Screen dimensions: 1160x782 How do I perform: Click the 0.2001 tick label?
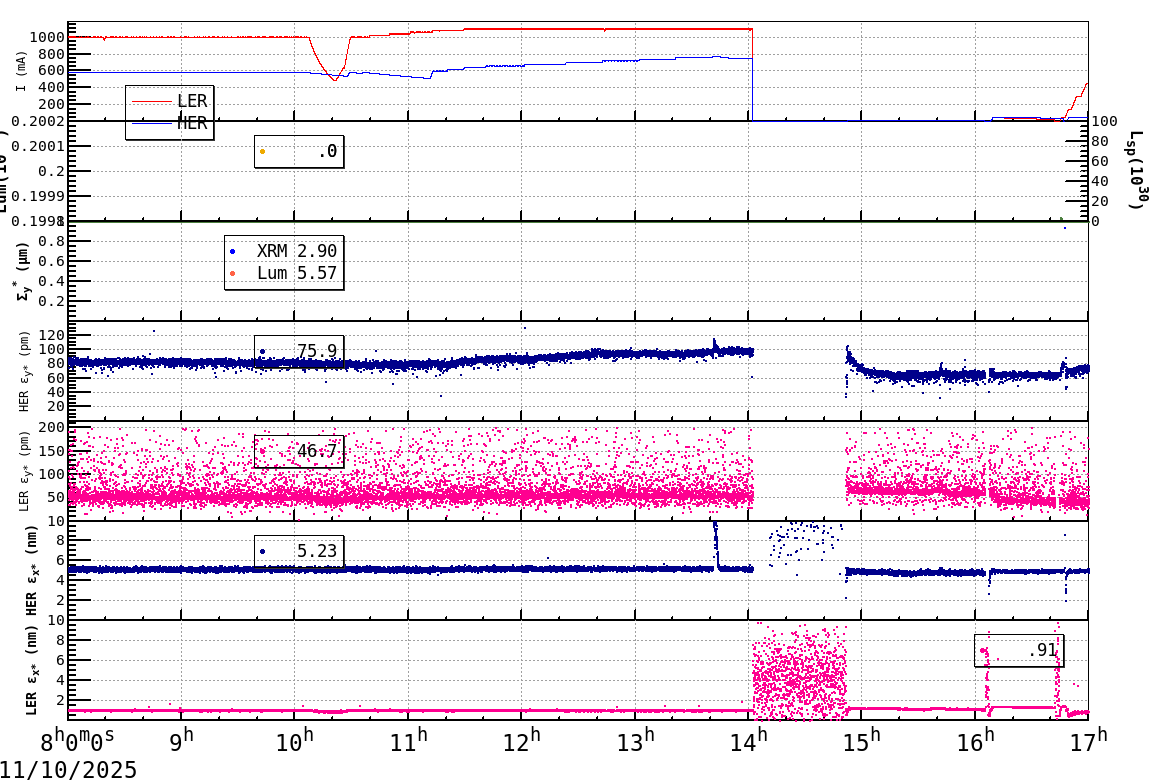37,146
